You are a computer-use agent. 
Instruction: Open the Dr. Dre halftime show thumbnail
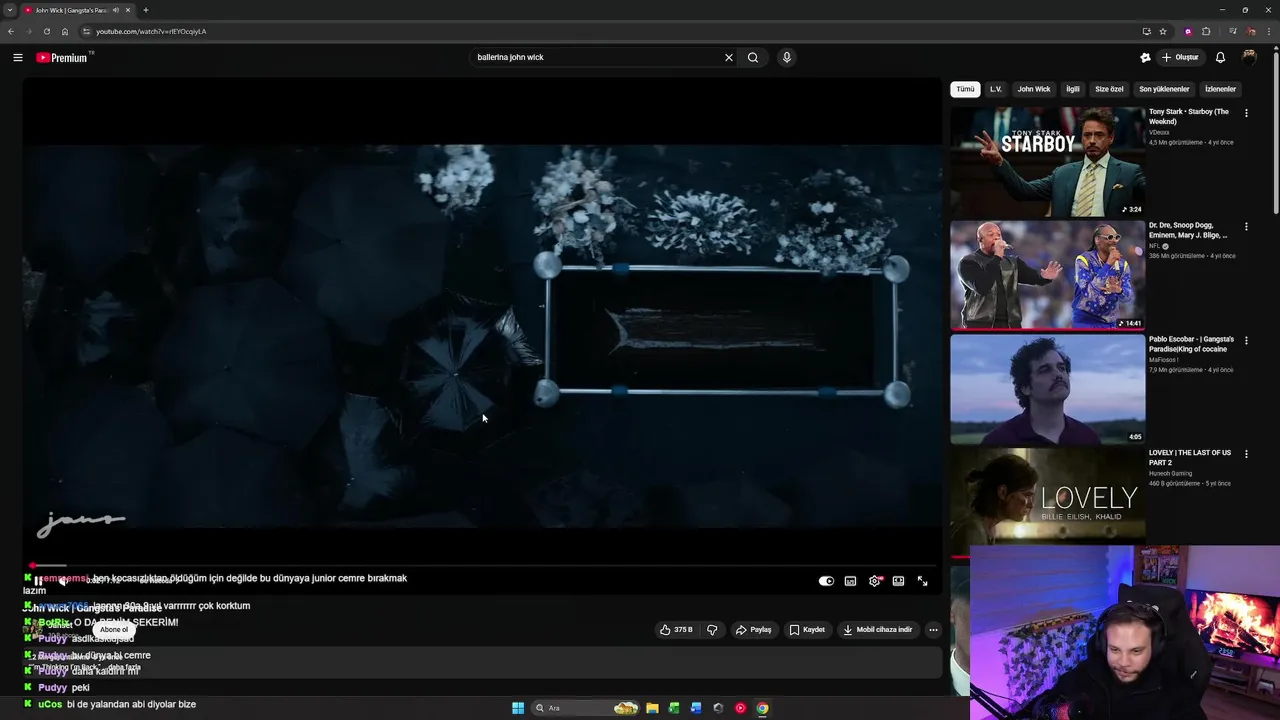point(1047,275)
